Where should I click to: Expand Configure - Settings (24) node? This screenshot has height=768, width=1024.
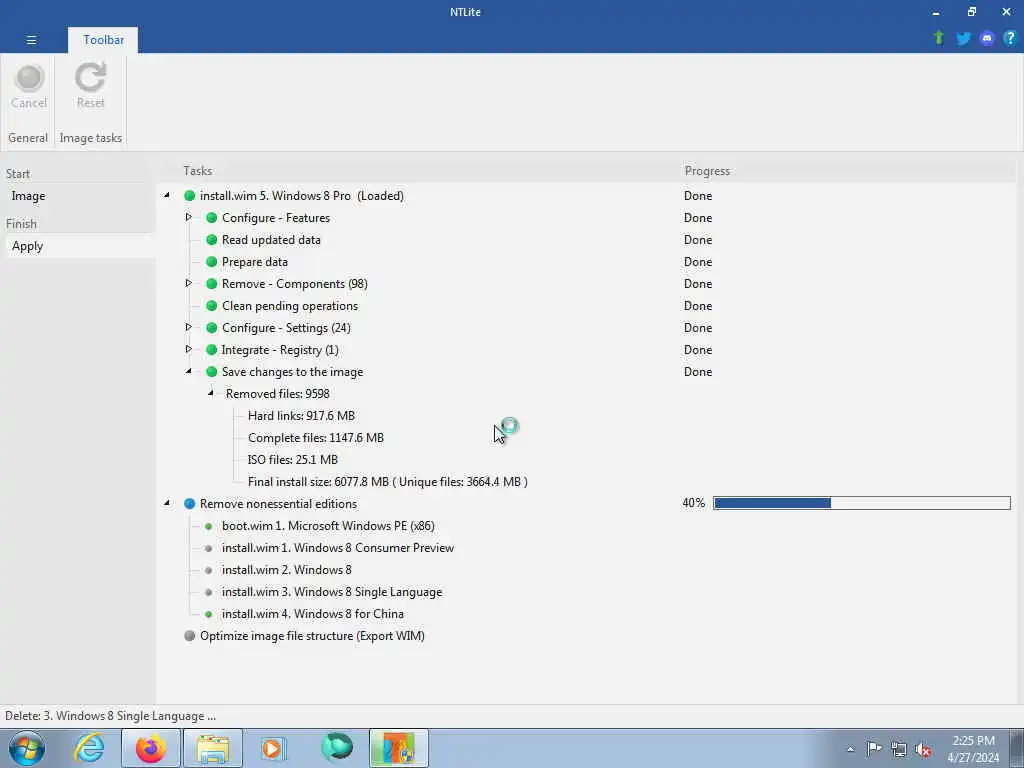tap(188, 327)
